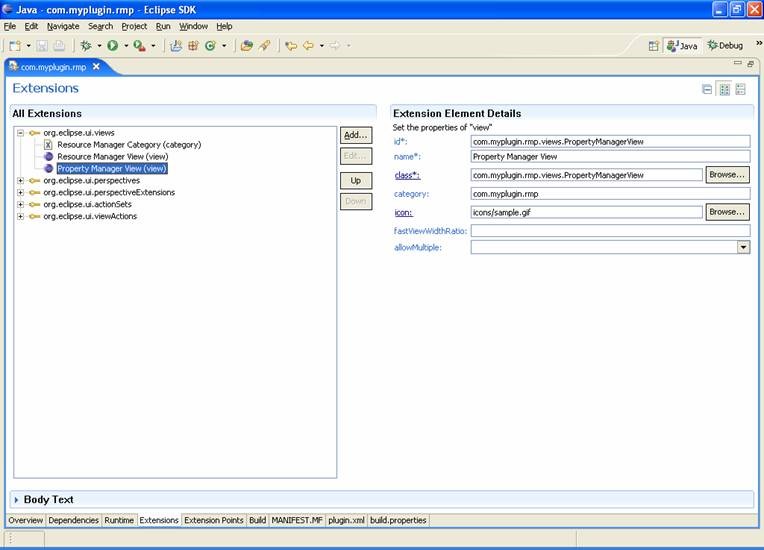Viewport: 764px width, 550px height.
Task: Open the Run menu
Action: click(x=163, y=26)
